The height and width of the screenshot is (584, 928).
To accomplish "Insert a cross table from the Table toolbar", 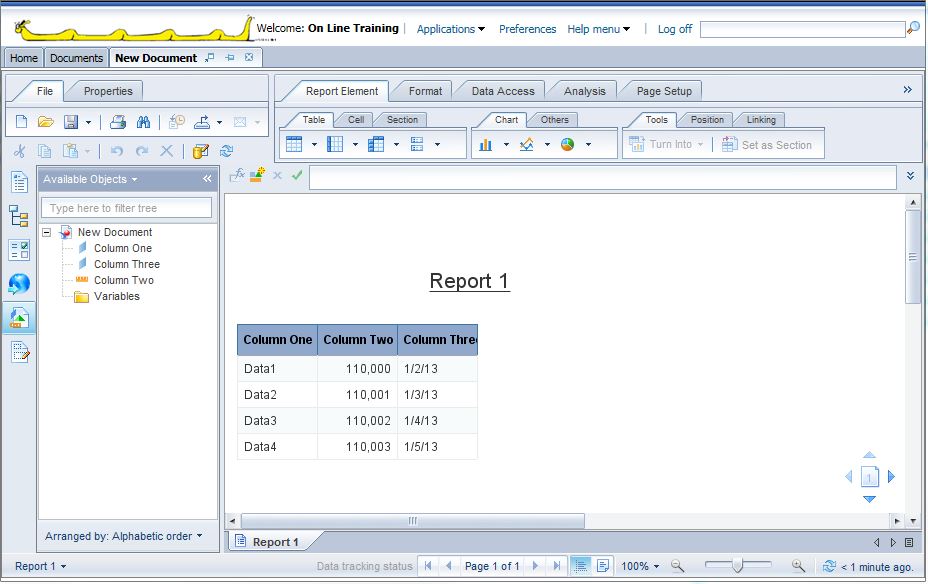I will [x=376, y=144].
